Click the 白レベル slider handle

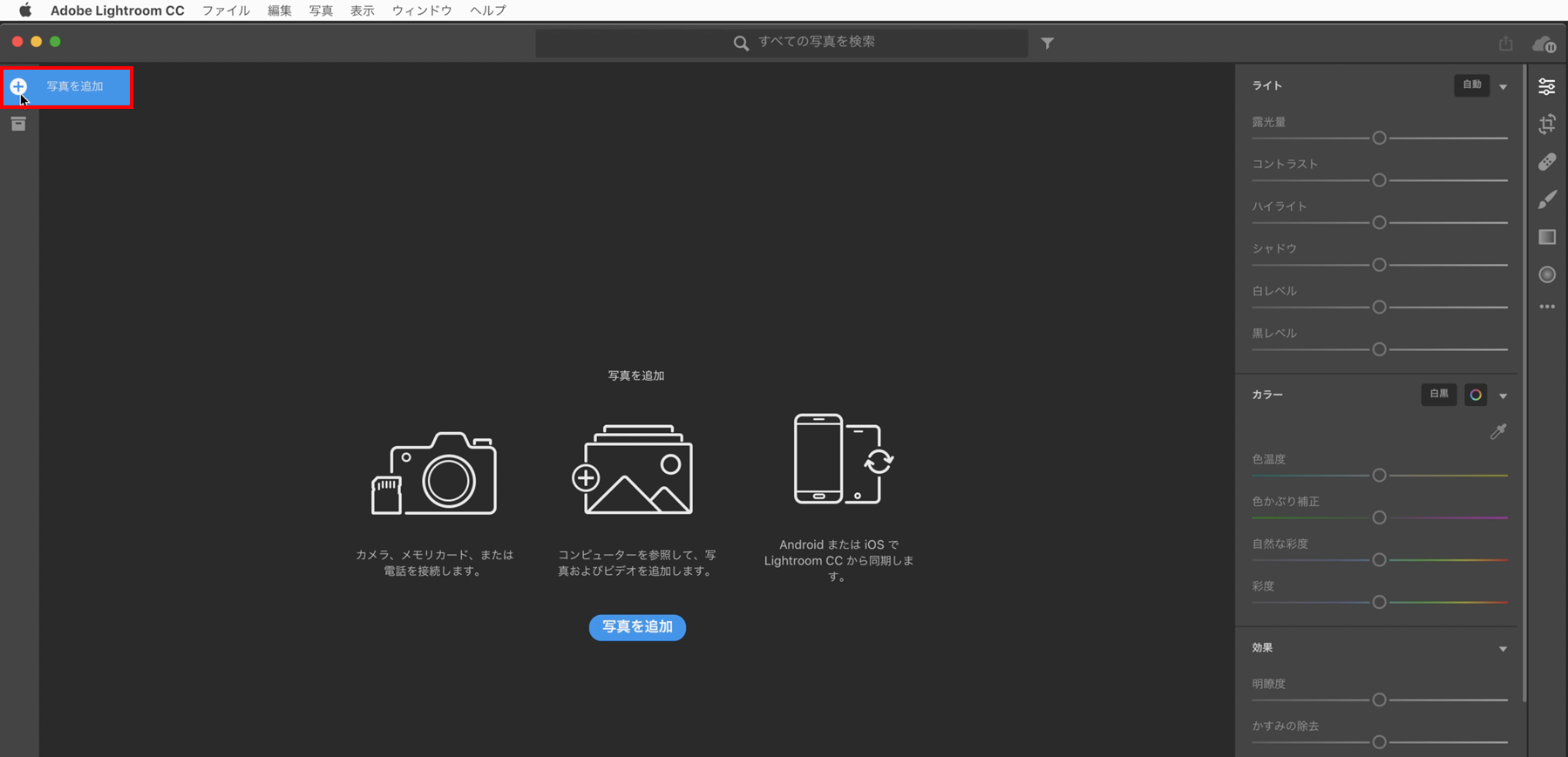click(x=1379, y=308)
